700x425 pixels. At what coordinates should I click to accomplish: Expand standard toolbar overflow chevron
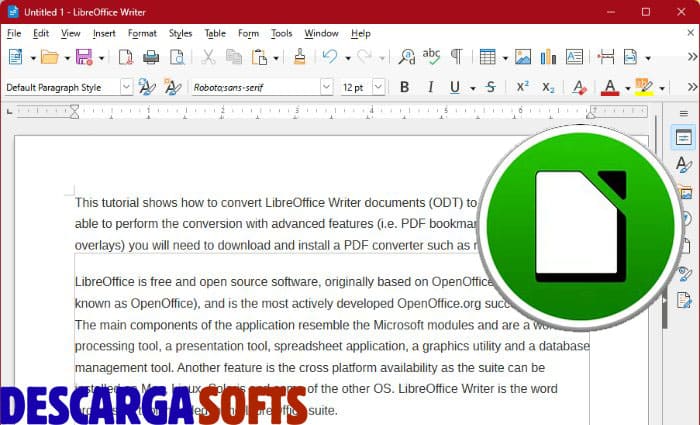click(692, 57)
